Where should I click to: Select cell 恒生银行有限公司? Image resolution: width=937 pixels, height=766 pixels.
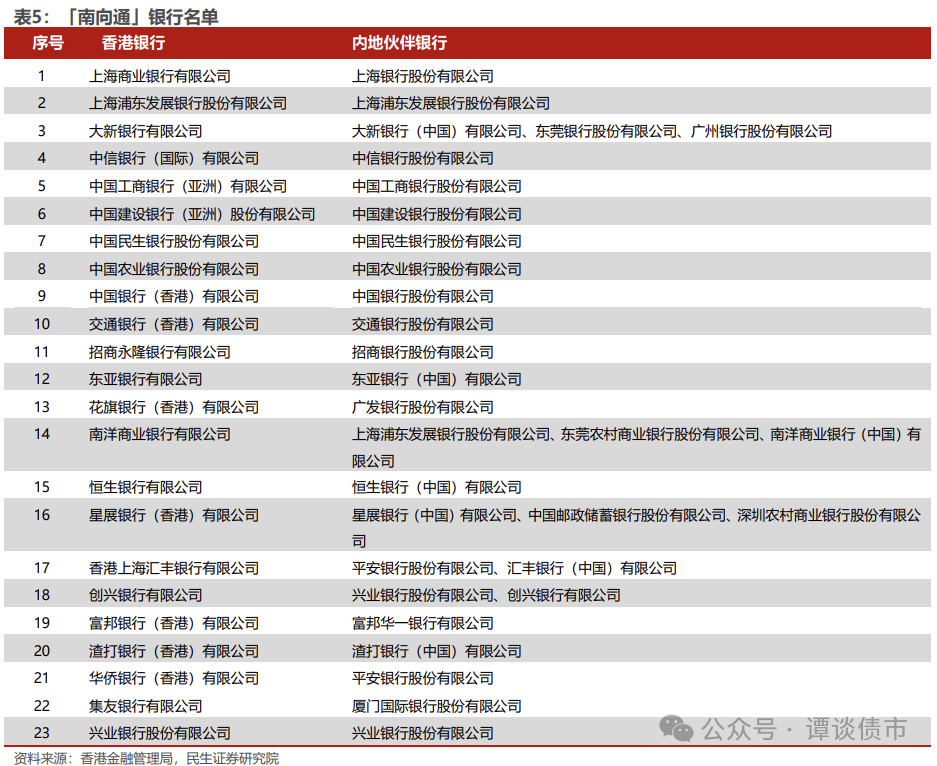[146, 487]
